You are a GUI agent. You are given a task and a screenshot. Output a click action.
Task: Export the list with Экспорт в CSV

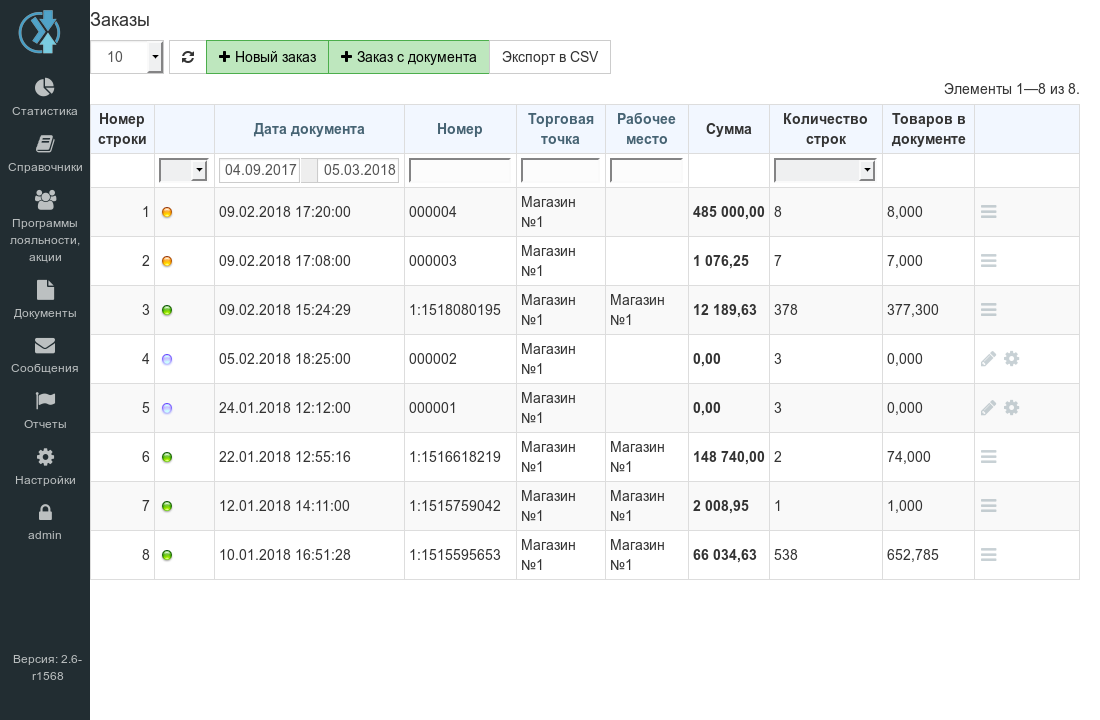tap(550, 57)
